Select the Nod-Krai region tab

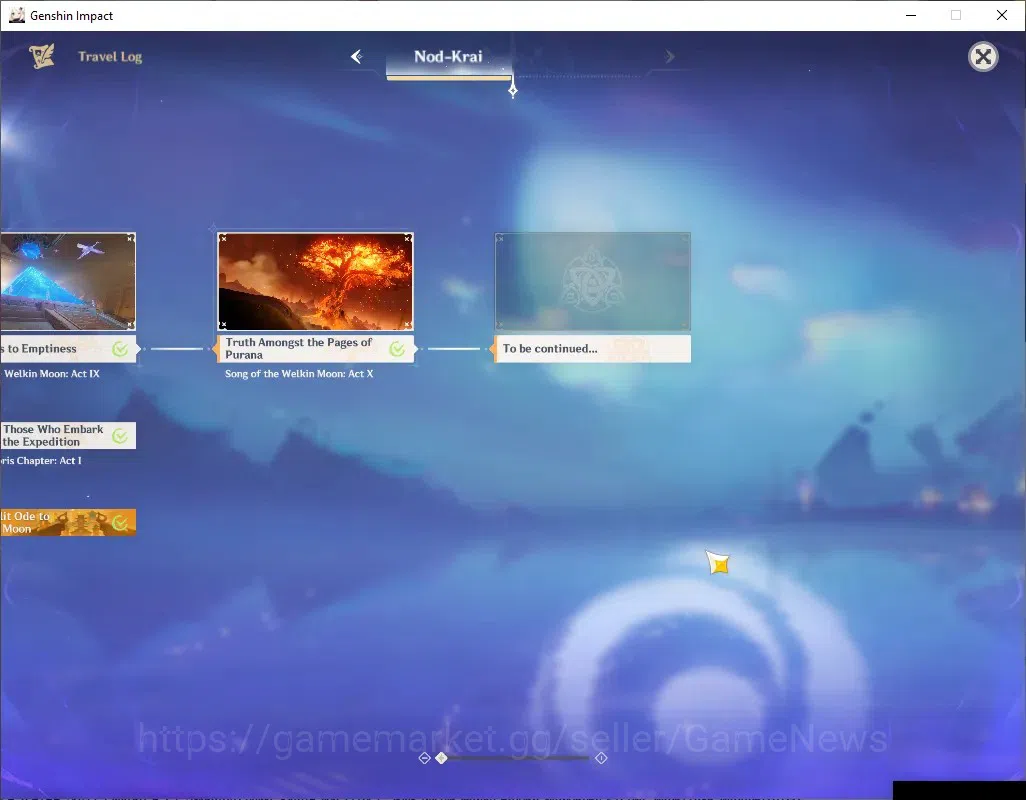(448, 57)
